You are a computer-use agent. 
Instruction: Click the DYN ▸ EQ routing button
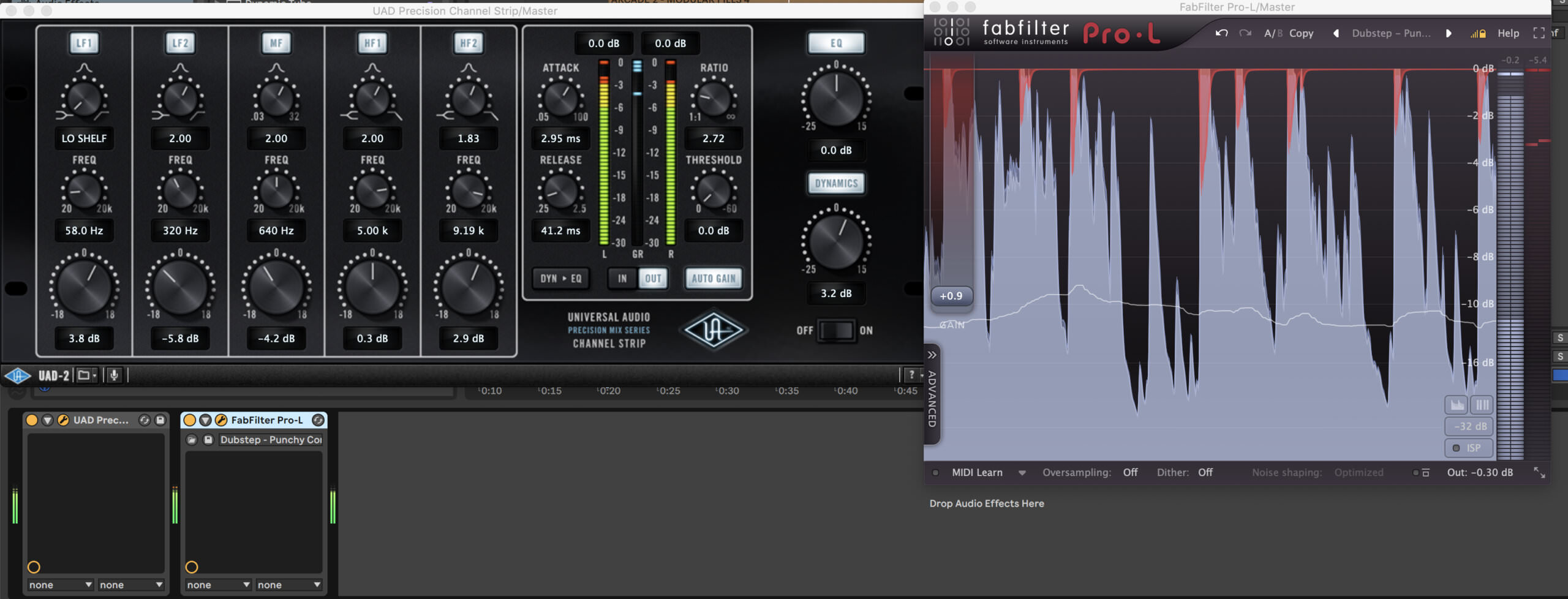(x=560, y=279)
